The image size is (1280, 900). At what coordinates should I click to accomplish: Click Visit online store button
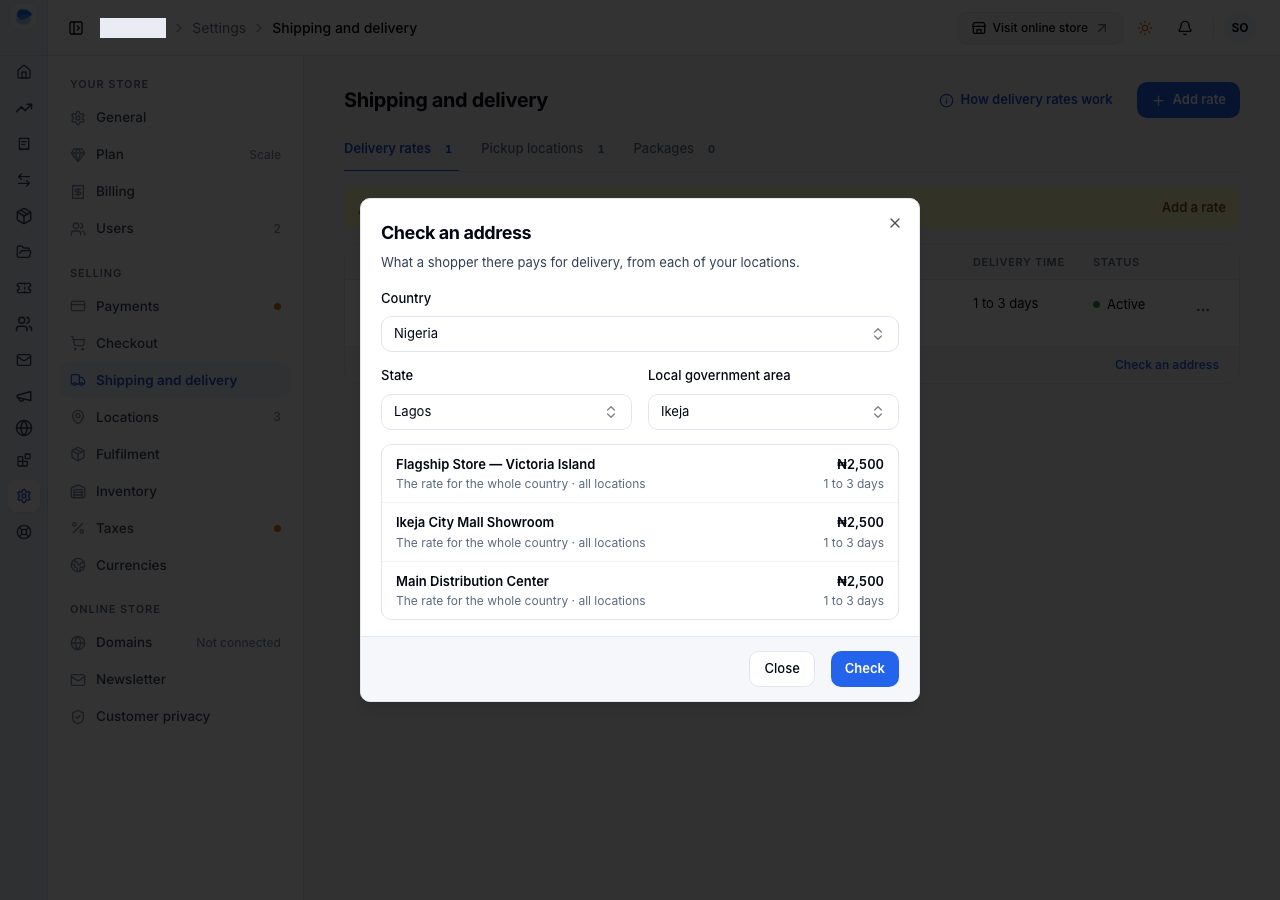point(1040,28)
